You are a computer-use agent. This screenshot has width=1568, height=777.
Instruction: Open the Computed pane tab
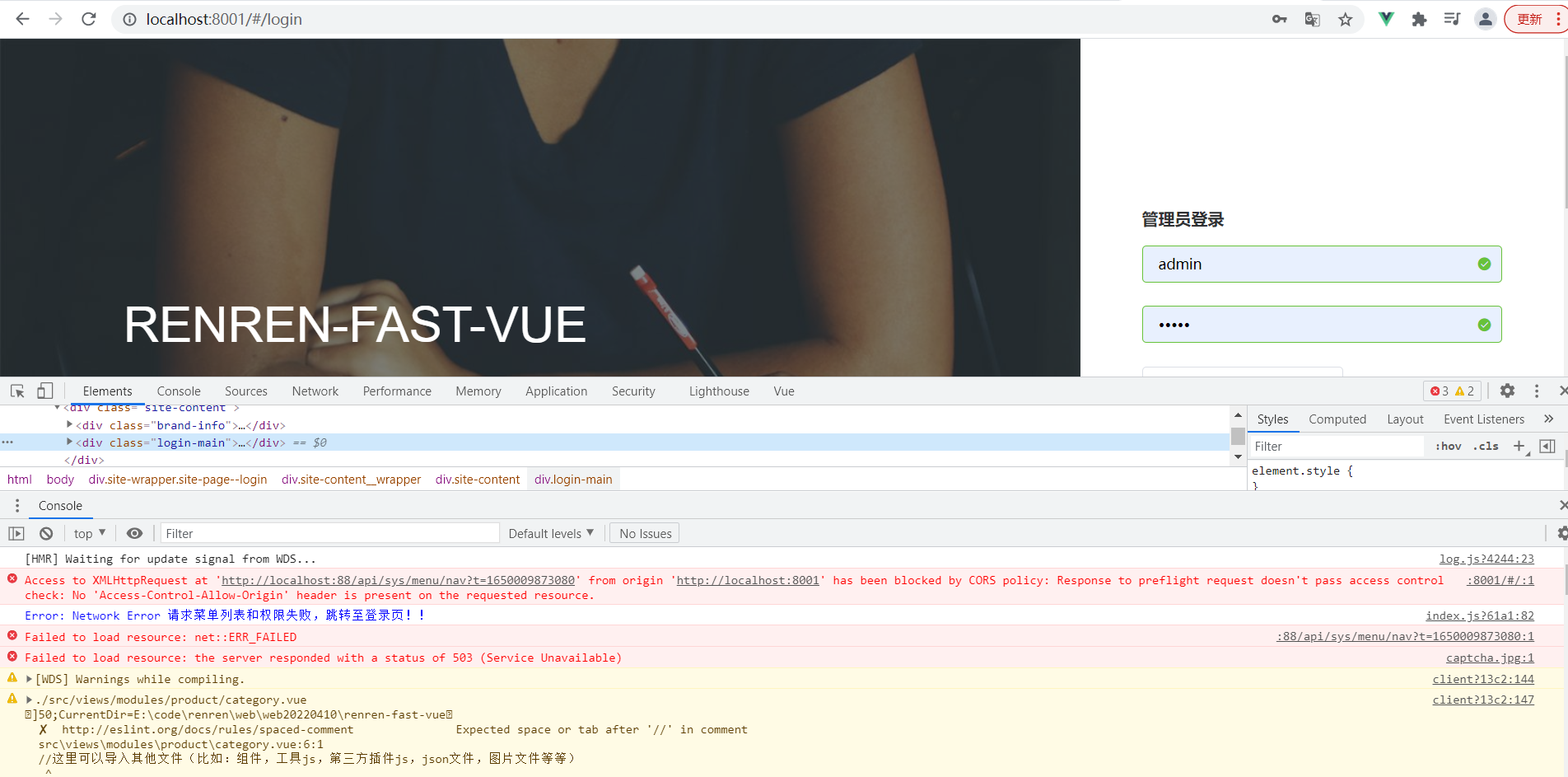[x=1337, y=419]
